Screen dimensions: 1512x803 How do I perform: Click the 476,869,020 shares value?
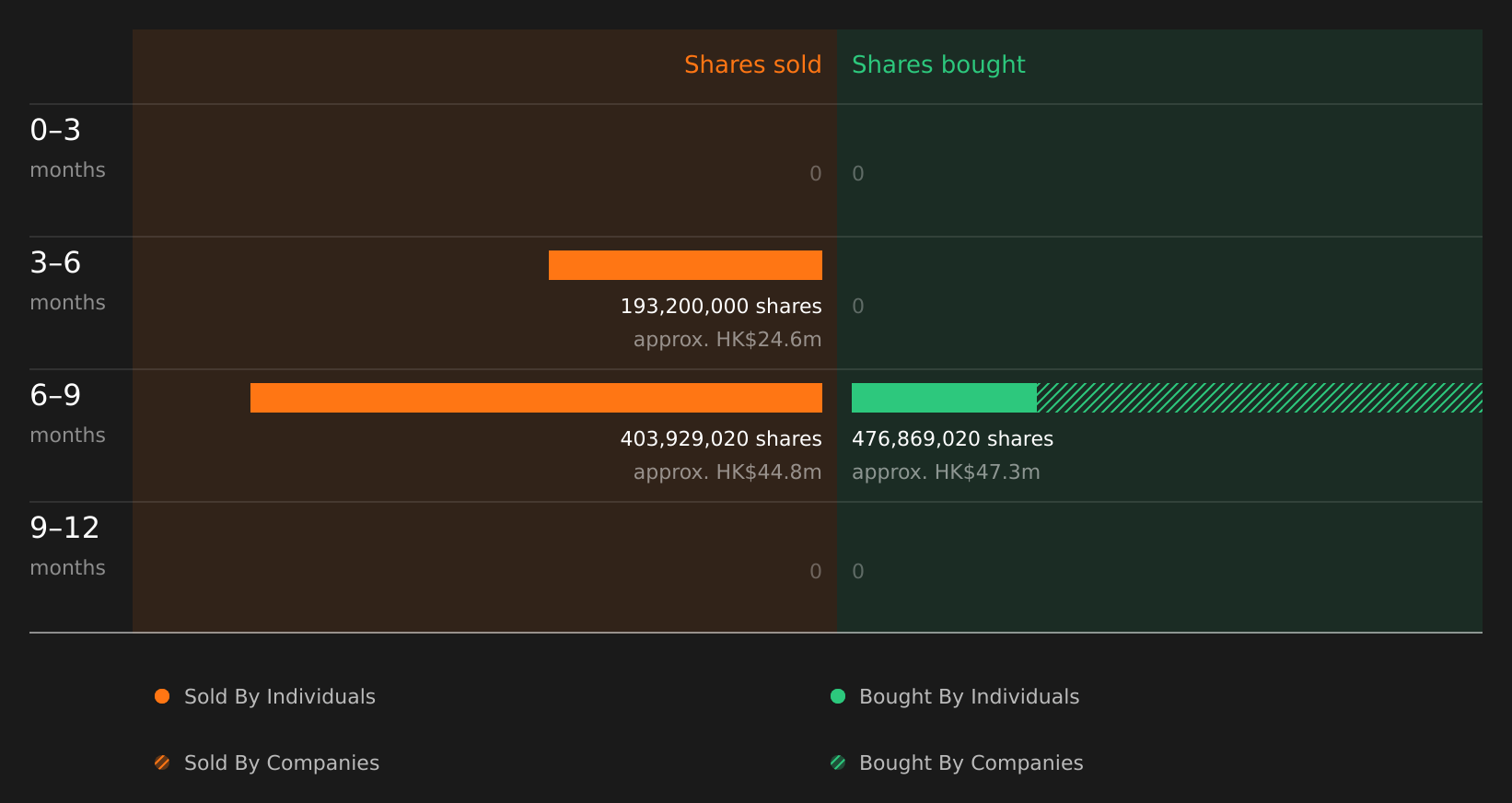click(x=952, y=438)
